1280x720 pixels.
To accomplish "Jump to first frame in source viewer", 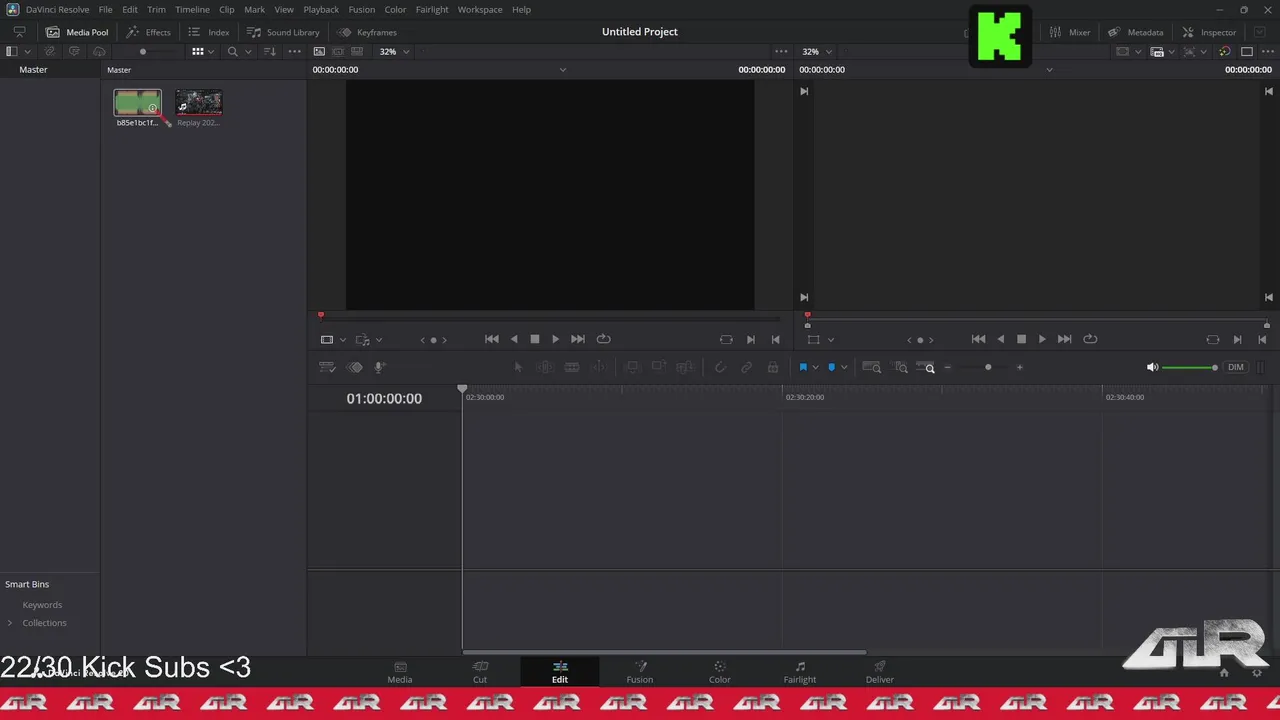I will tap(492, 339).
